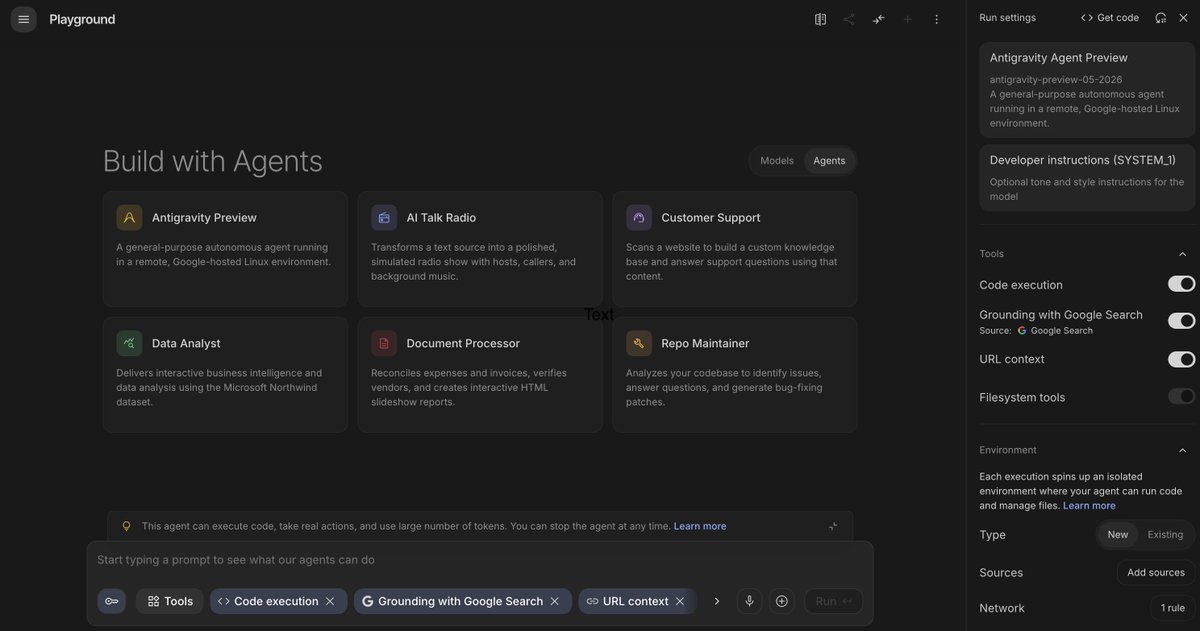
Task: Click the Document Processor card icon
Action: [x=384, y=344]
